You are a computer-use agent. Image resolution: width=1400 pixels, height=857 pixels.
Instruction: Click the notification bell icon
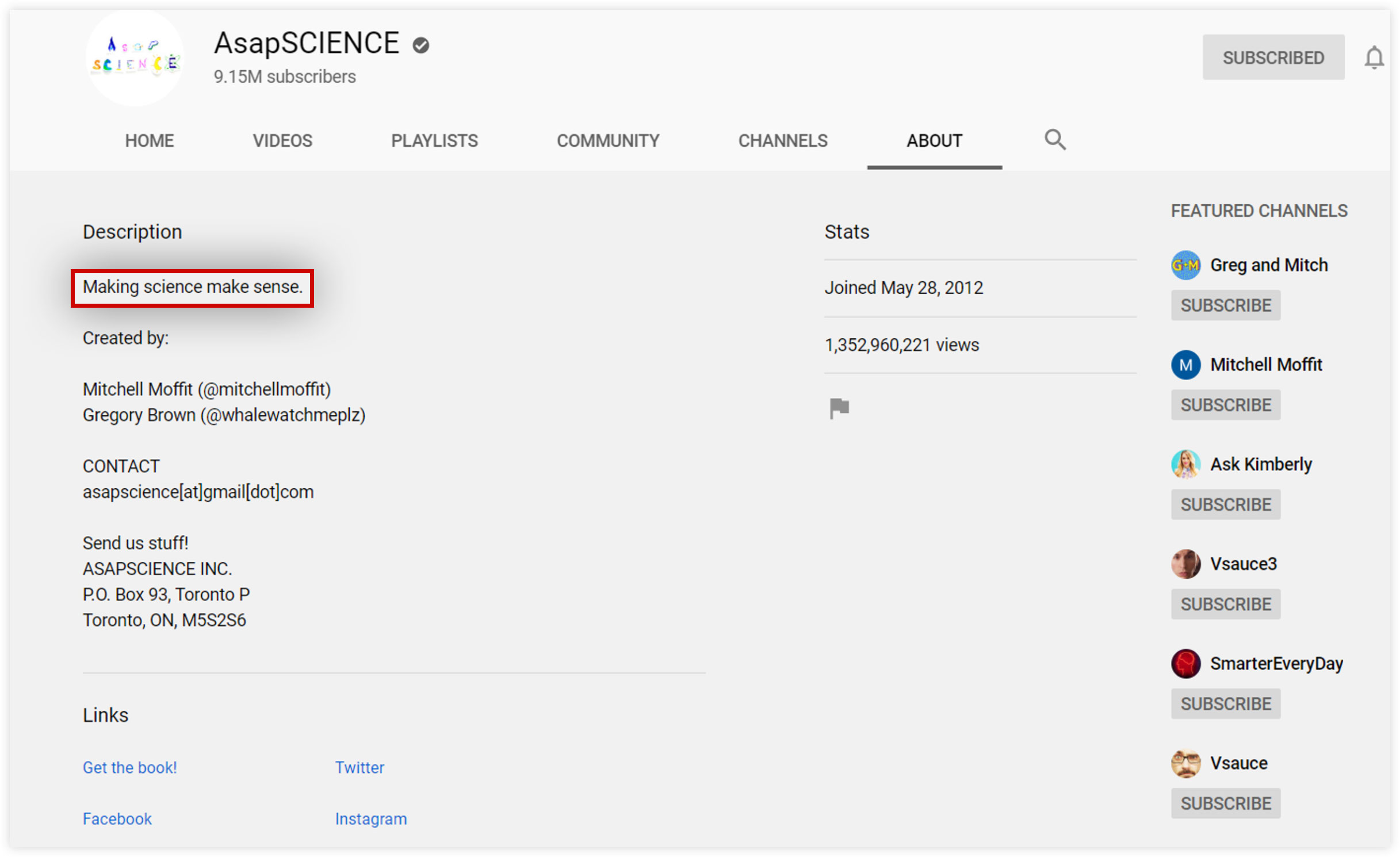(x=1374, y=58)
